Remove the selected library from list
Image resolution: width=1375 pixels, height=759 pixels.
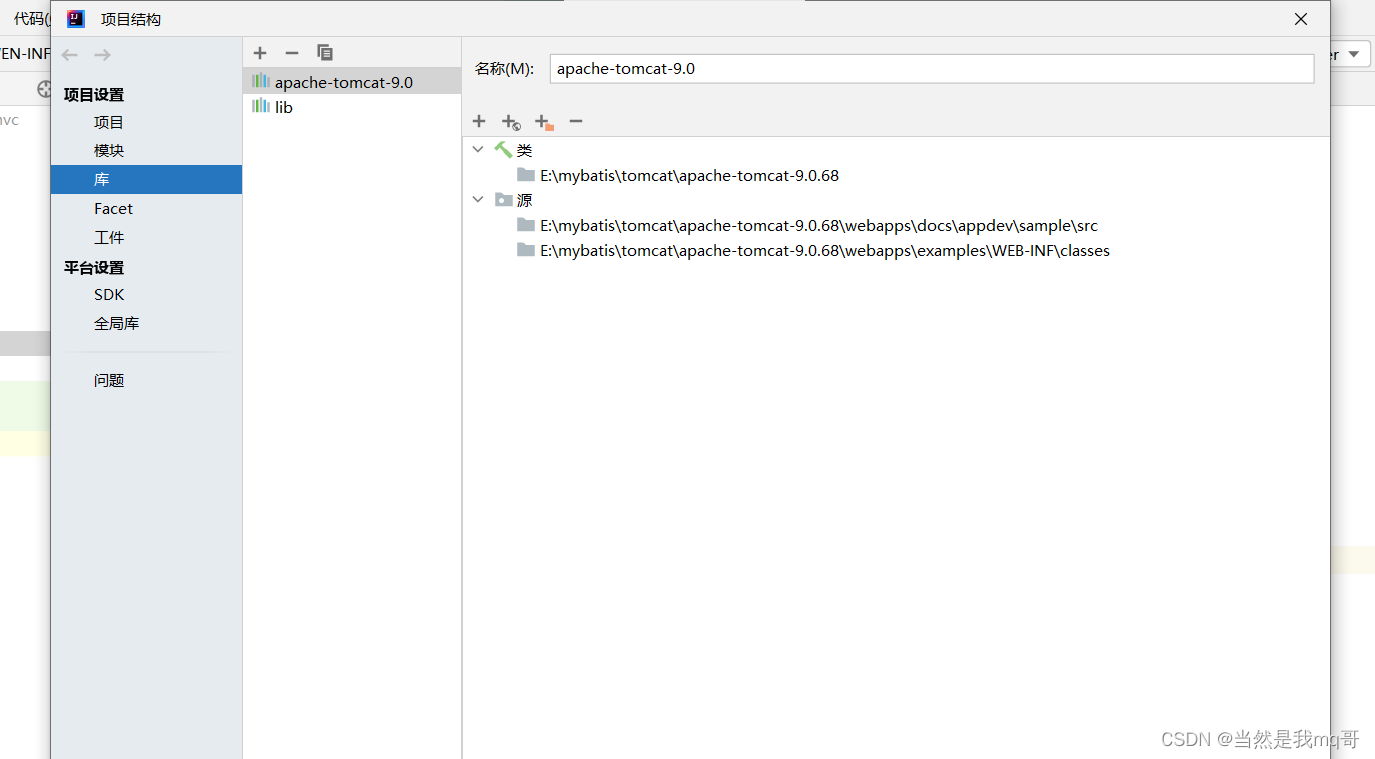click(292, 53)
